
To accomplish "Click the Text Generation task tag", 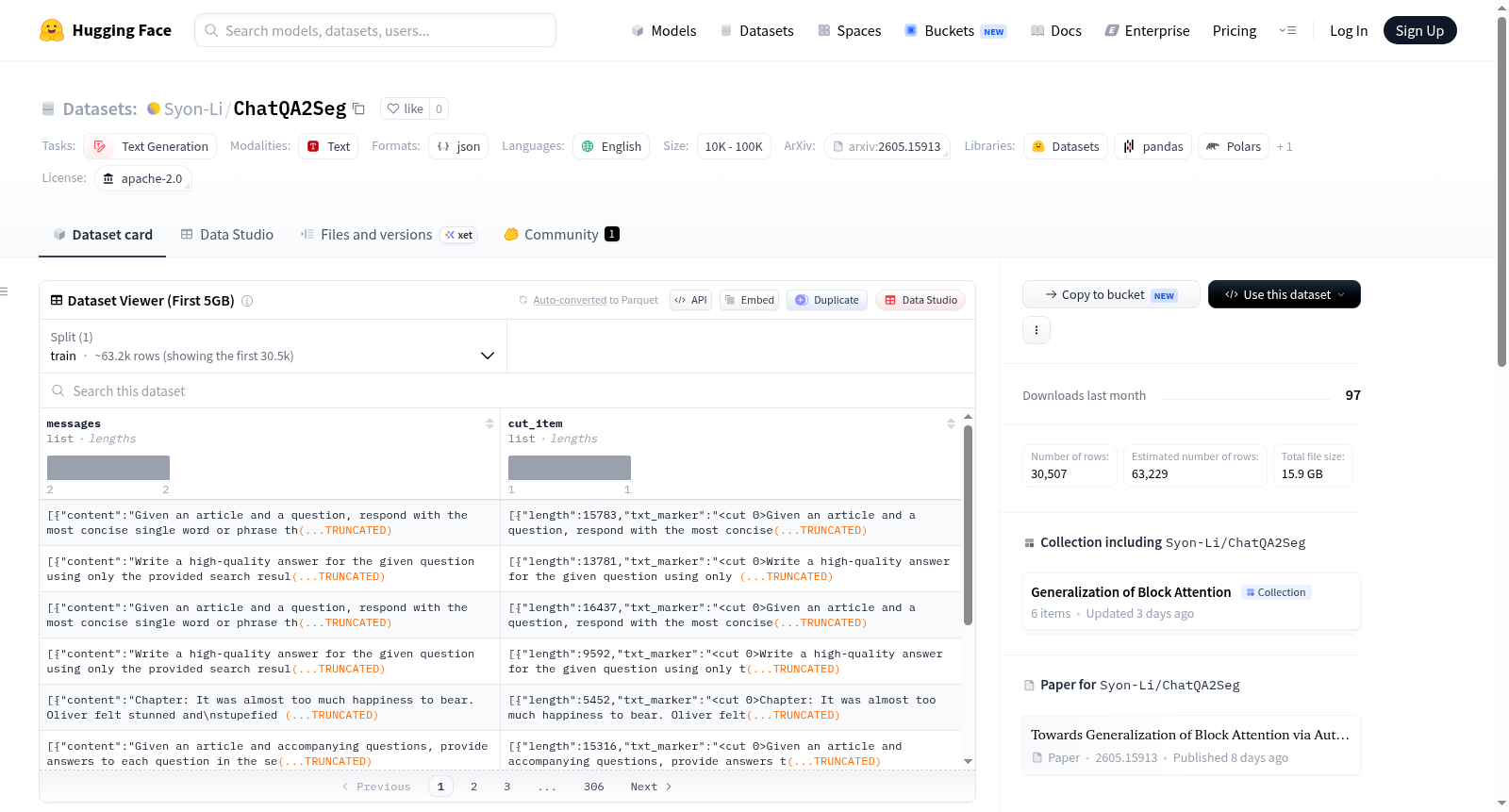I will (150, 146).
